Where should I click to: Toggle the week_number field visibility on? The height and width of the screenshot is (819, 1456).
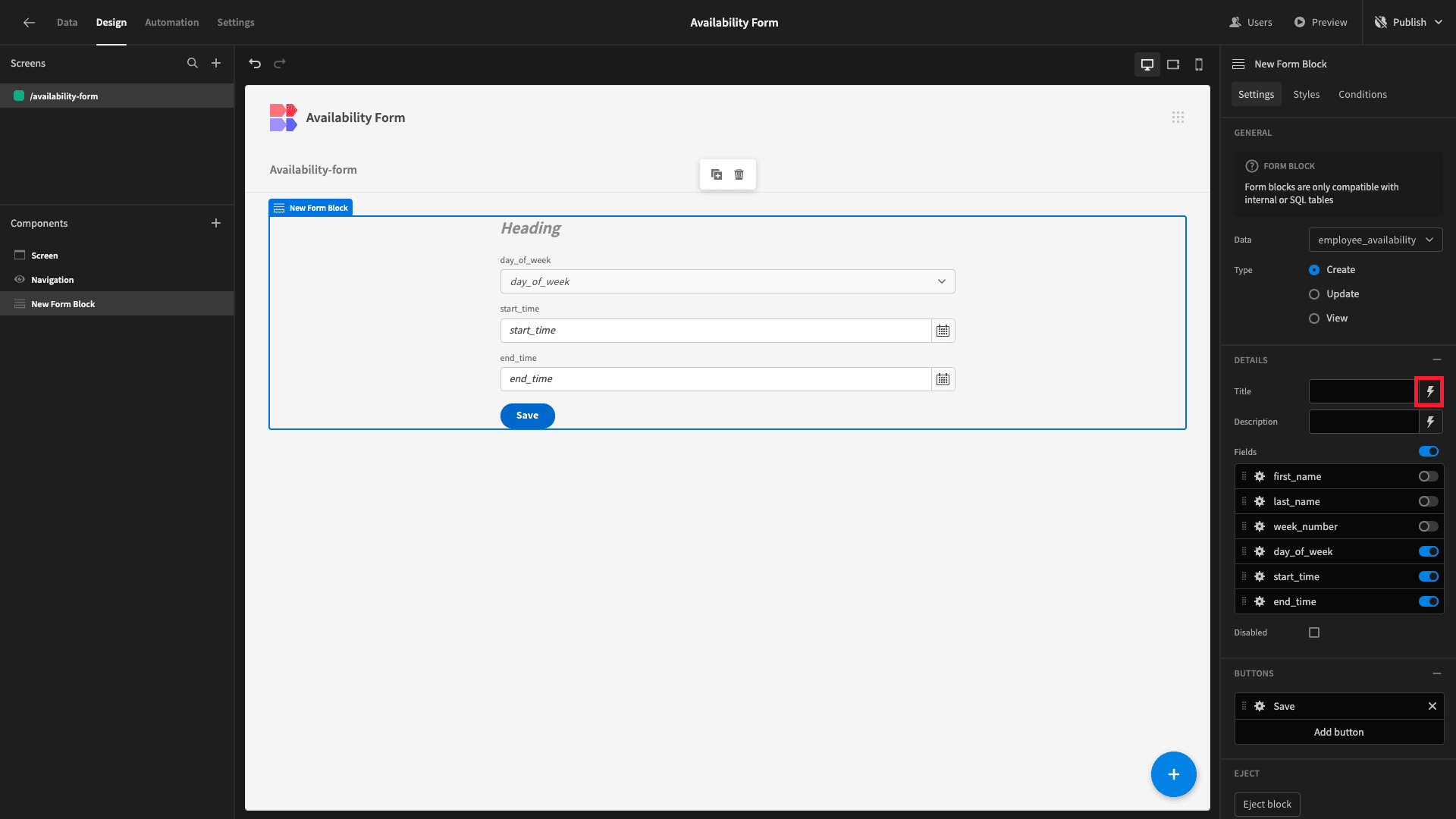point(1428,526)
